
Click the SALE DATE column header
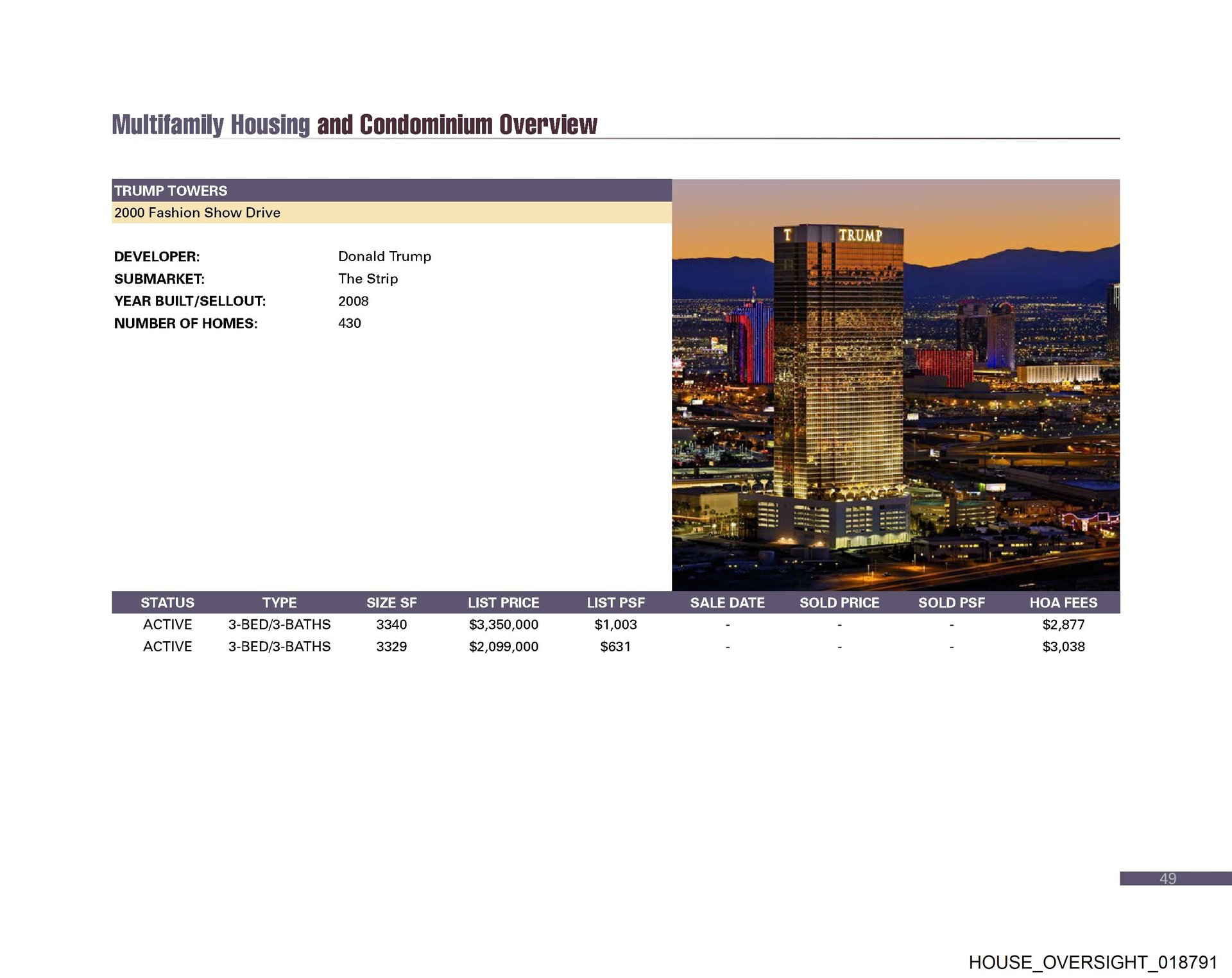pyautogui.click(x=727, y=603)
